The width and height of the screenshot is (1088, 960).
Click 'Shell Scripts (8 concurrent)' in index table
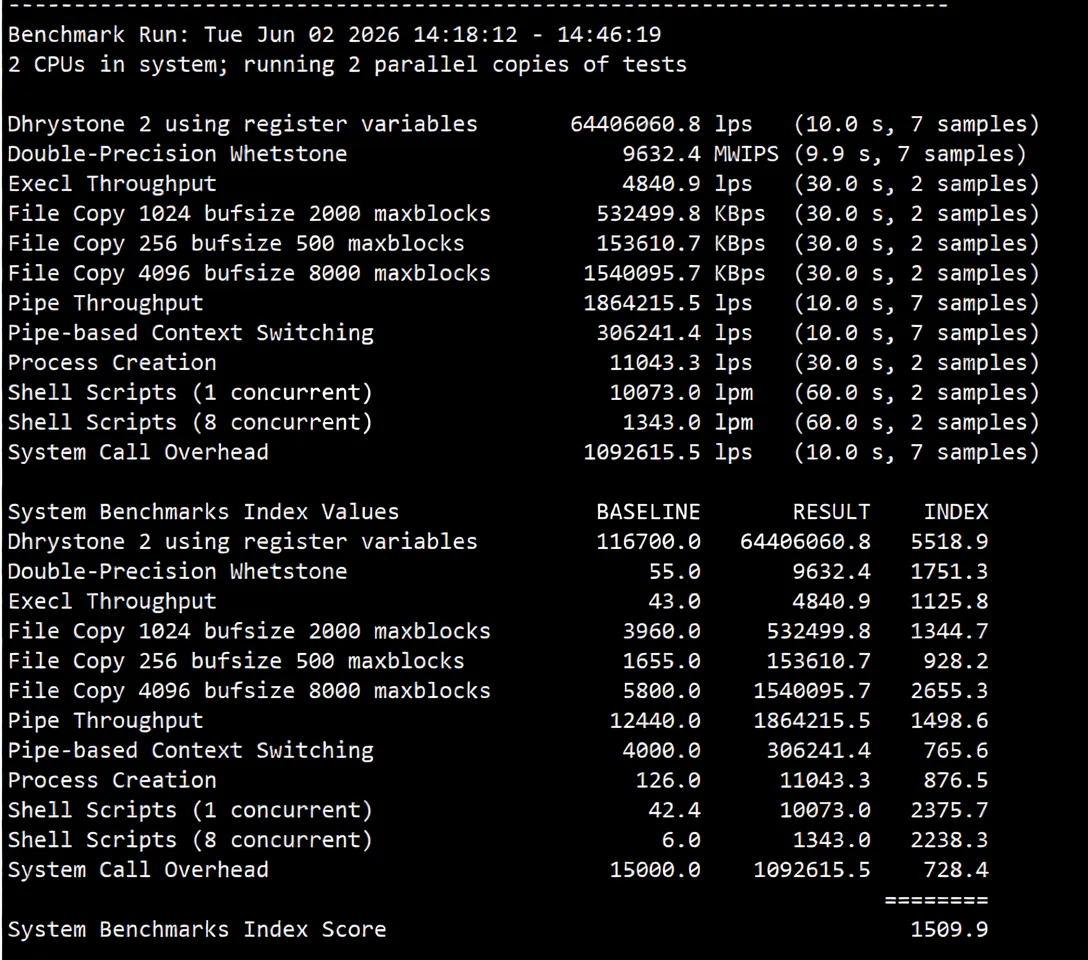point(190,840)
